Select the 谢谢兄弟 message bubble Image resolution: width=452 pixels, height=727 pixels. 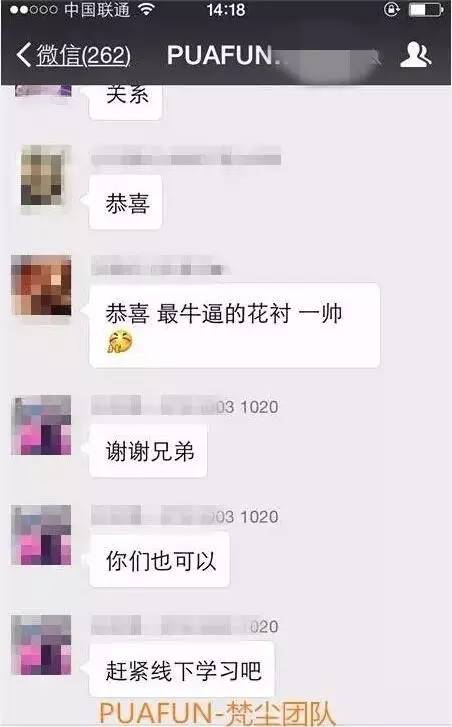[x=148, y=451]
